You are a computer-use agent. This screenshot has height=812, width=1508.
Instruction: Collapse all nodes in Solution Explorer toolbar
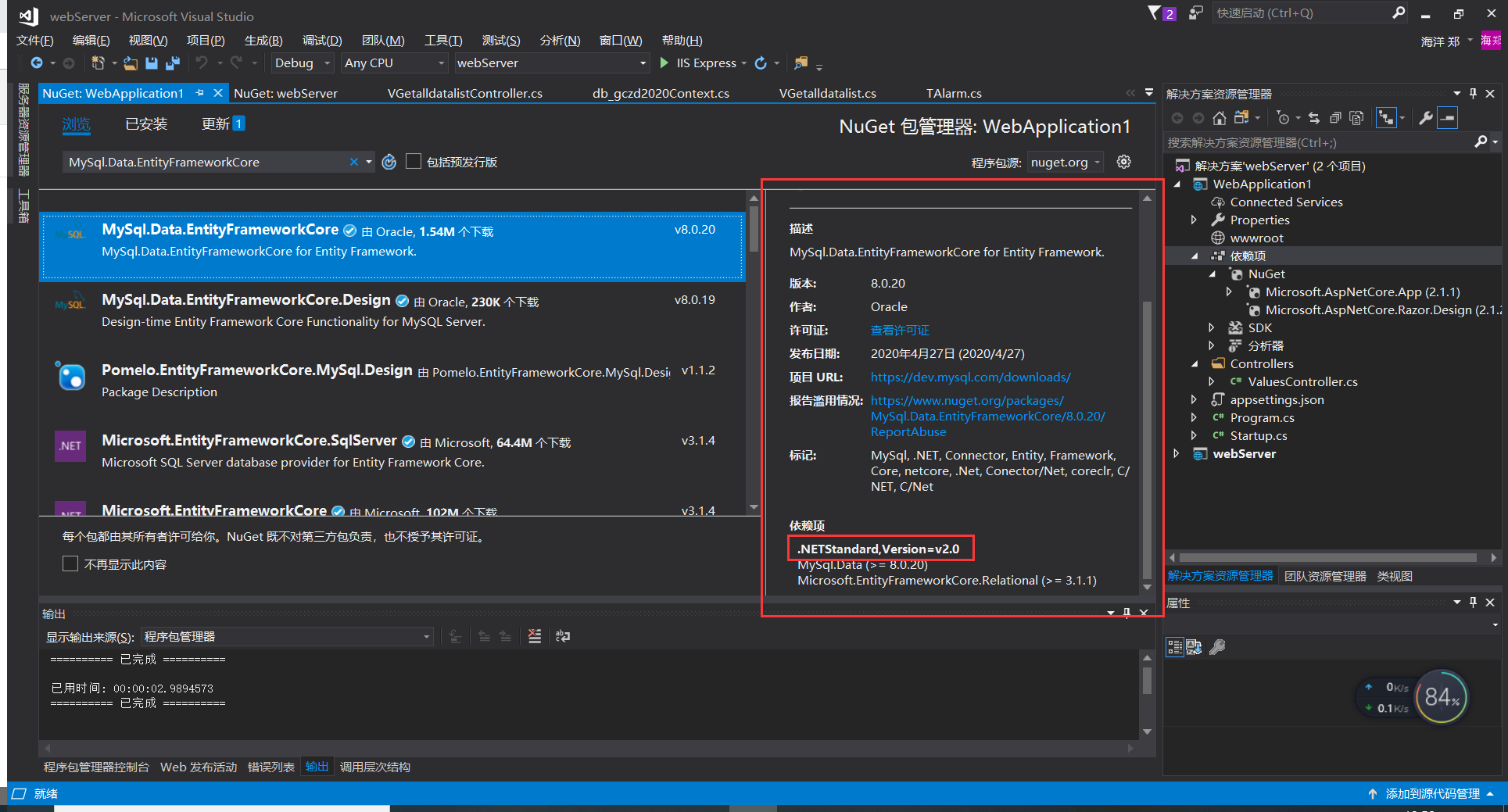1335,118
